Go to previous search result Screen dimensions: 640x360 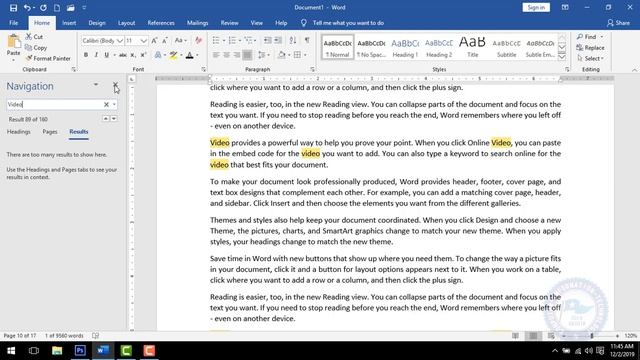coord(106,119)
